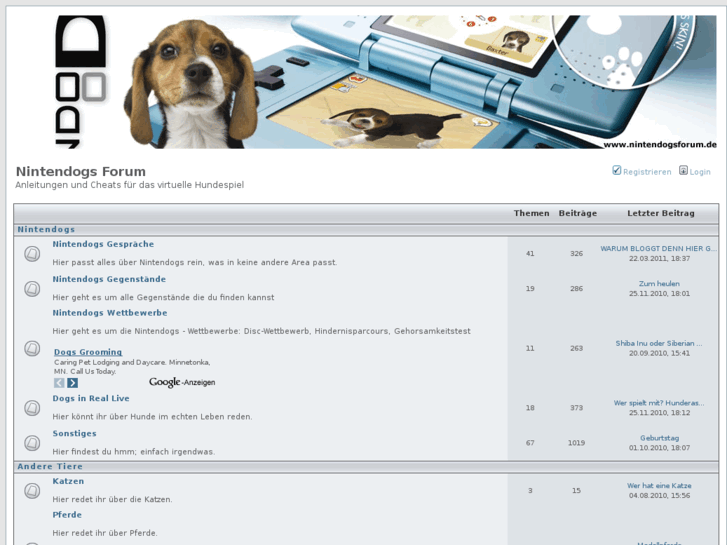727x545 pixels.
Task: Click the forum status icon beside Sonstiges
Action: pyautogui.click(x=32, y=443)
